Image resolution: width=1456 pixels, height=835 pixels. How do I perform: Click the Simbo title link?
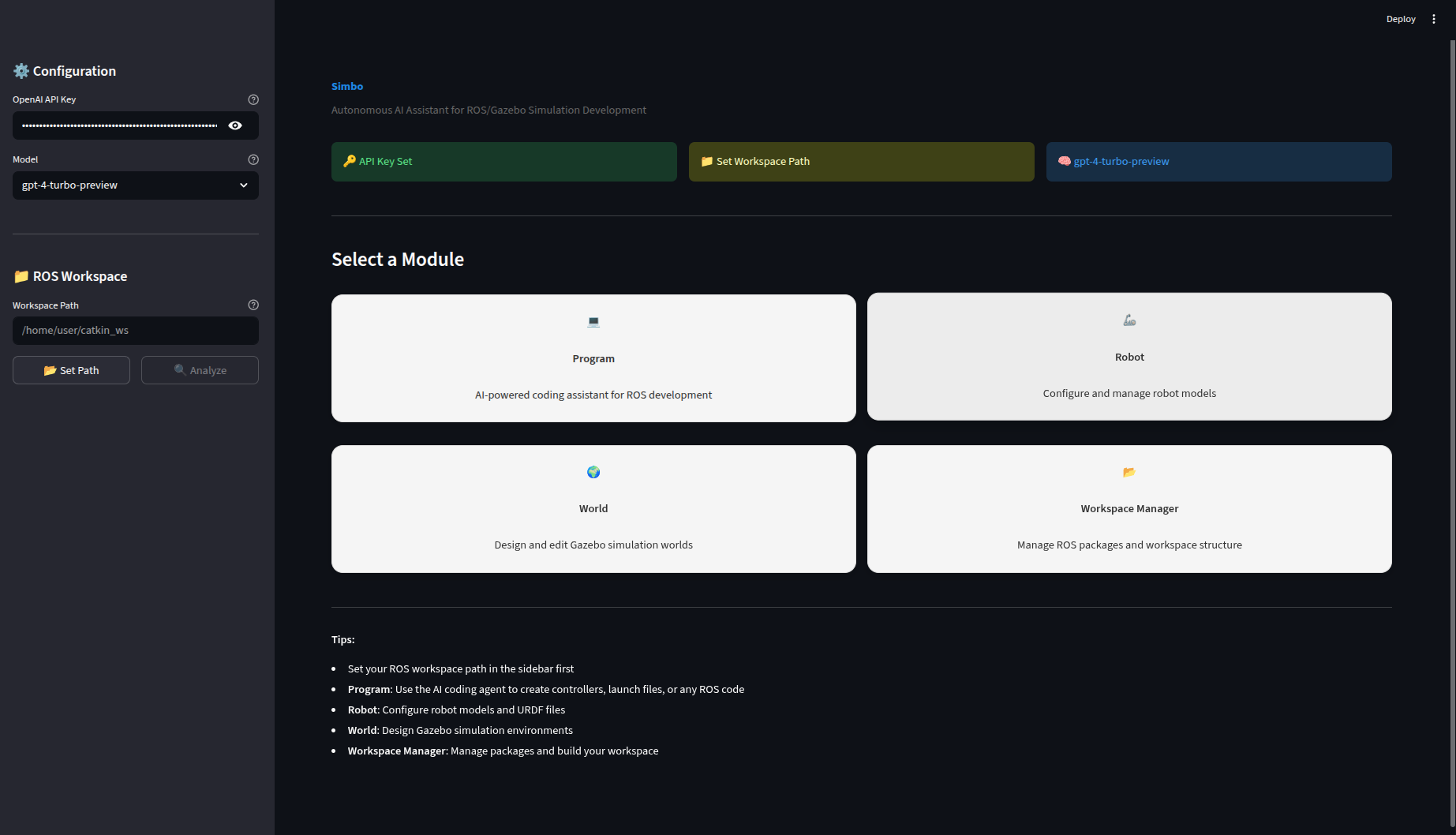tap(347, 86)
